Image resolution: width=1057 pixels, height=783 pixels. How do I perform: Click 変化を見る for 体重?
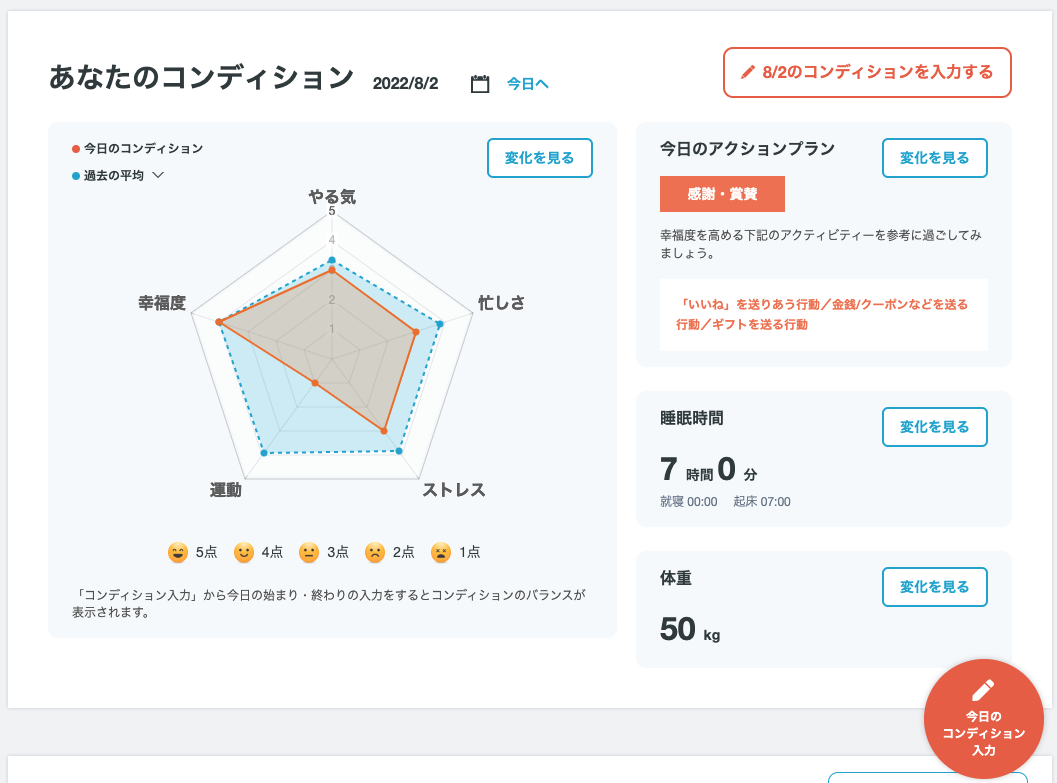[934, 587]
